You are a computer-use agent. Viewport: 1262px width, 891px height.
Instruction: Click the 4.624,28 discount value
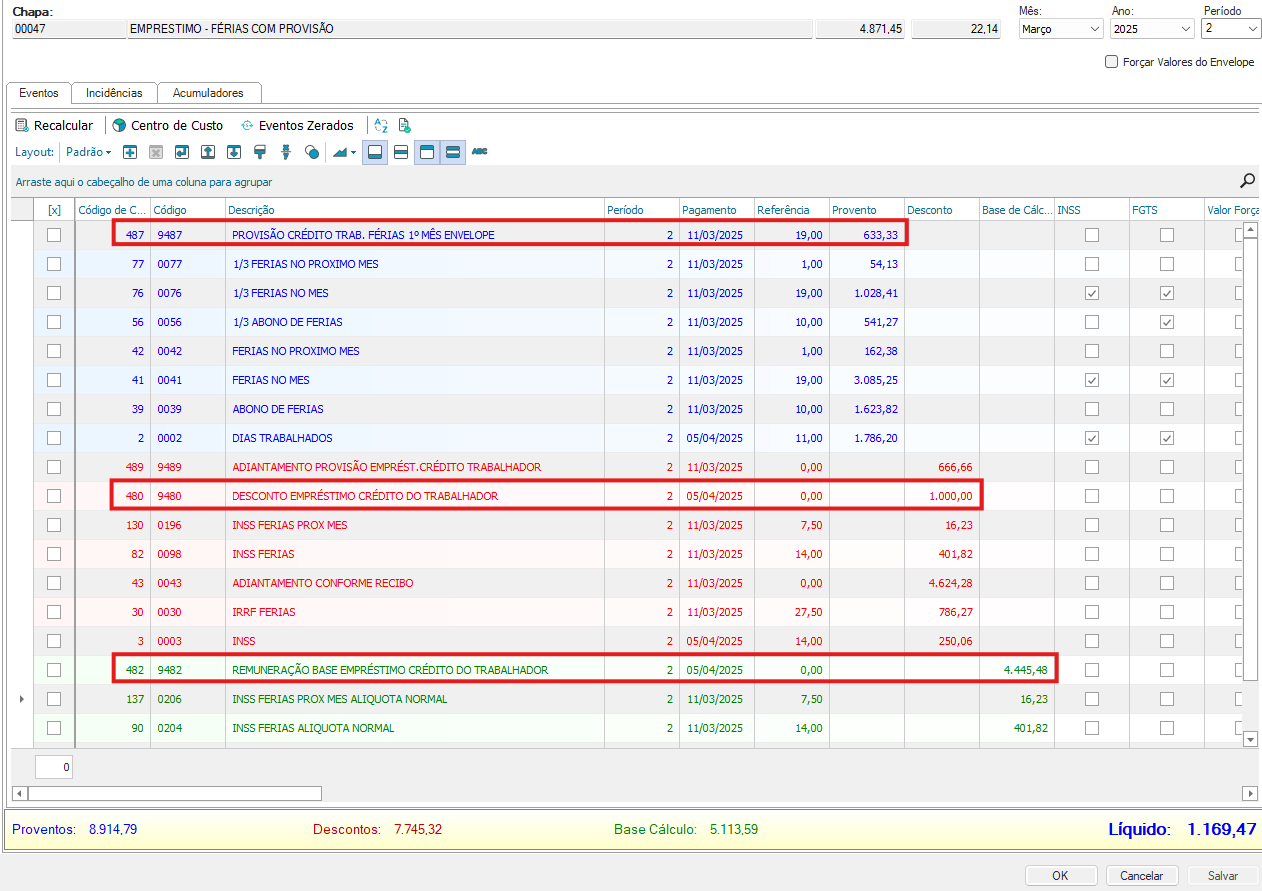950,583
